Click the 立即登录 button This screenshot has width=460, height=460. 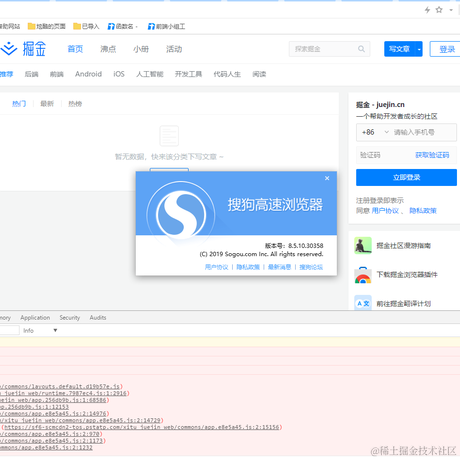(406, 177)
